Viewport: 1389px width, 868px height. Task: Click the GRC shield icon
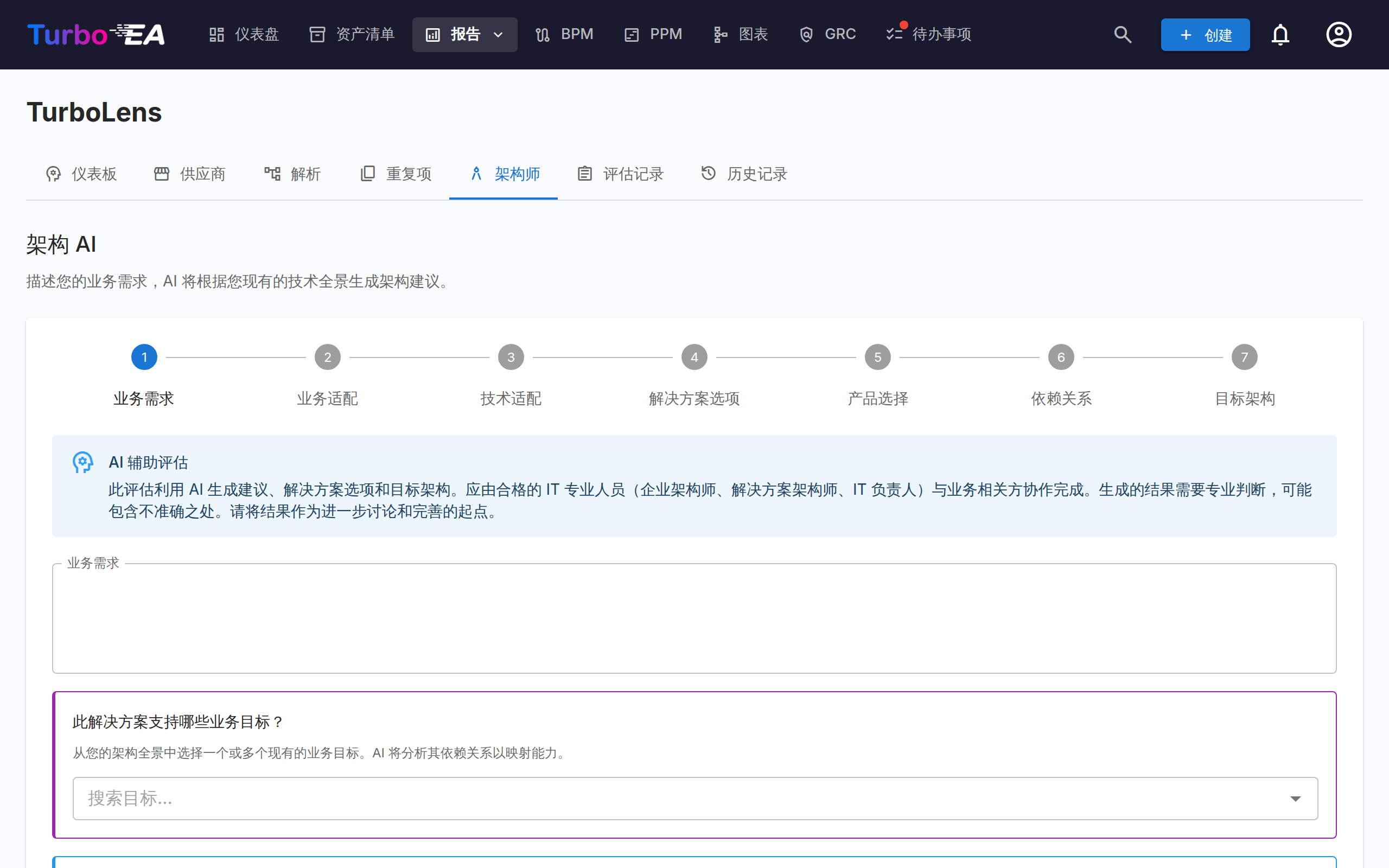click(806, 34)
